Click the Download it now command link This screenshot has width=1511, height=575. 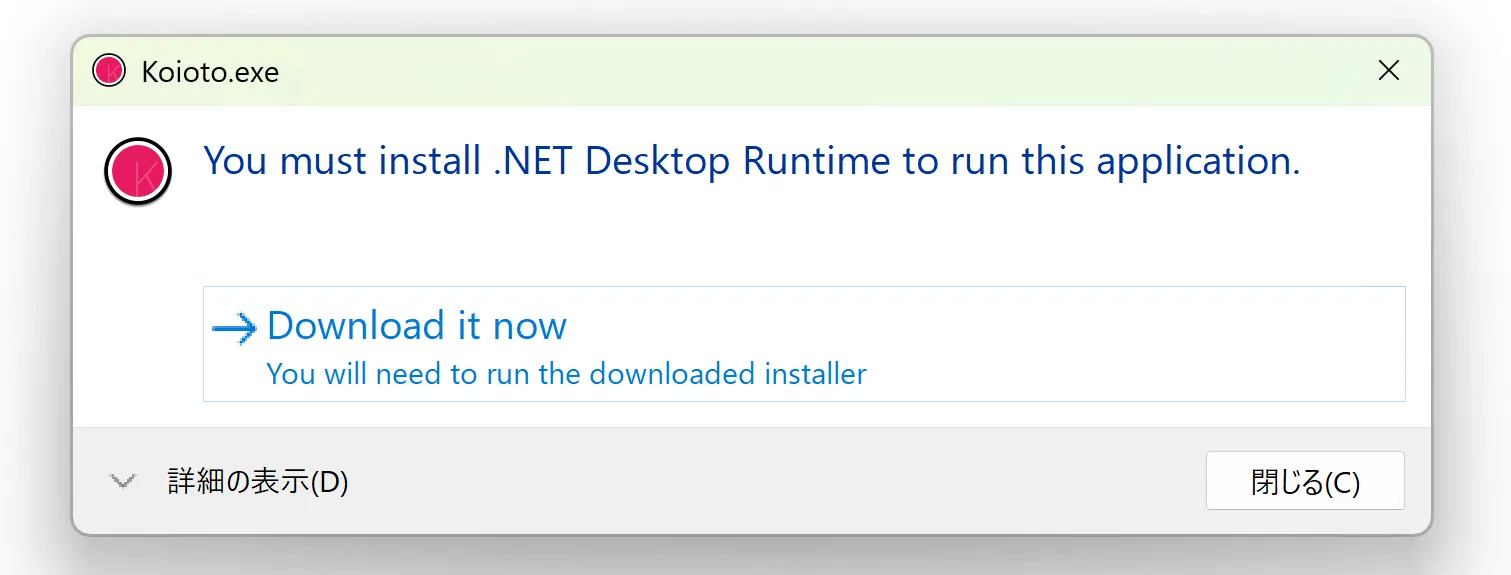(x=804, y=344)
